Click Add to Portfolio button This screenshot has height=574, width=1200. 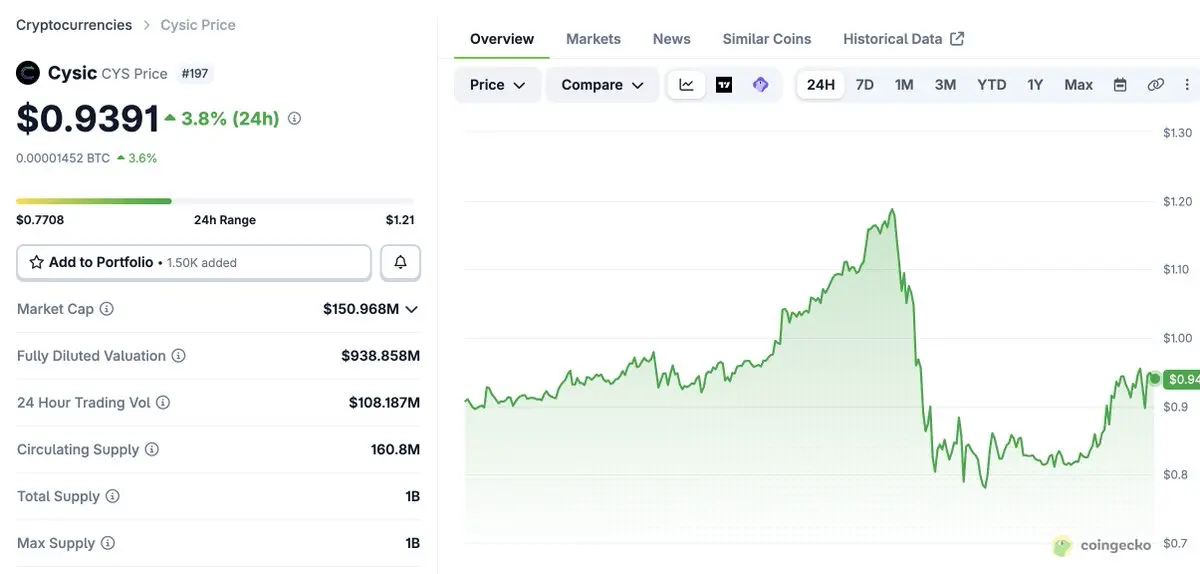[x=194, y=262]
